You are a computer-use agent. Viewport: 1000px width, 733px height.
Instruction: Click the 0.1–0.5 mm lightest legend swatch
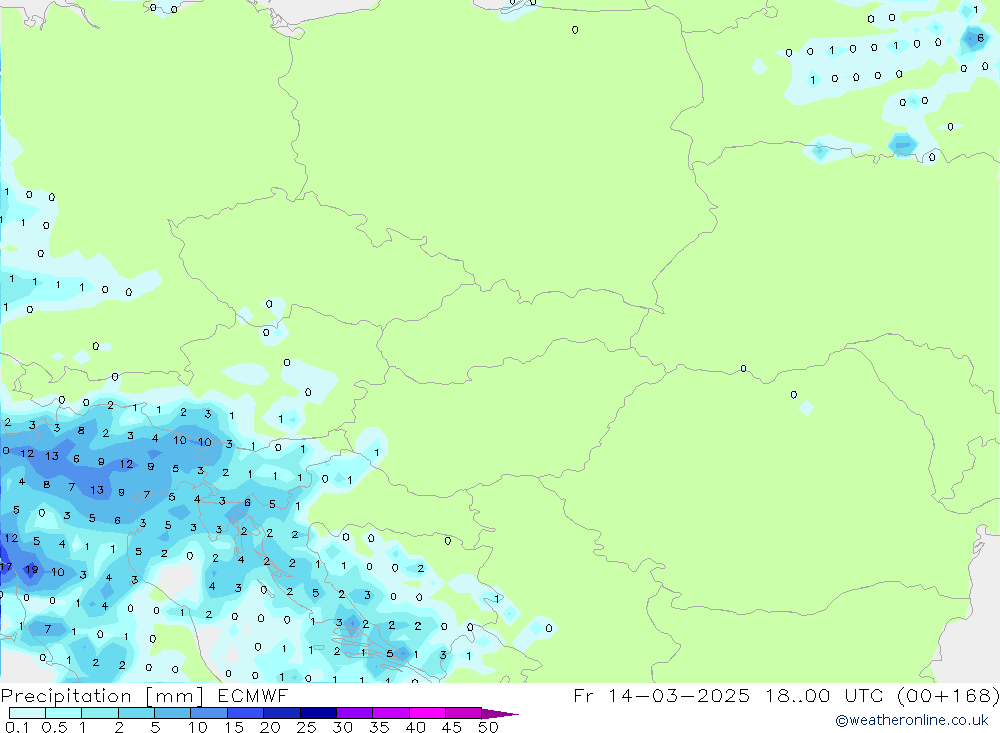tap(27, 713)
